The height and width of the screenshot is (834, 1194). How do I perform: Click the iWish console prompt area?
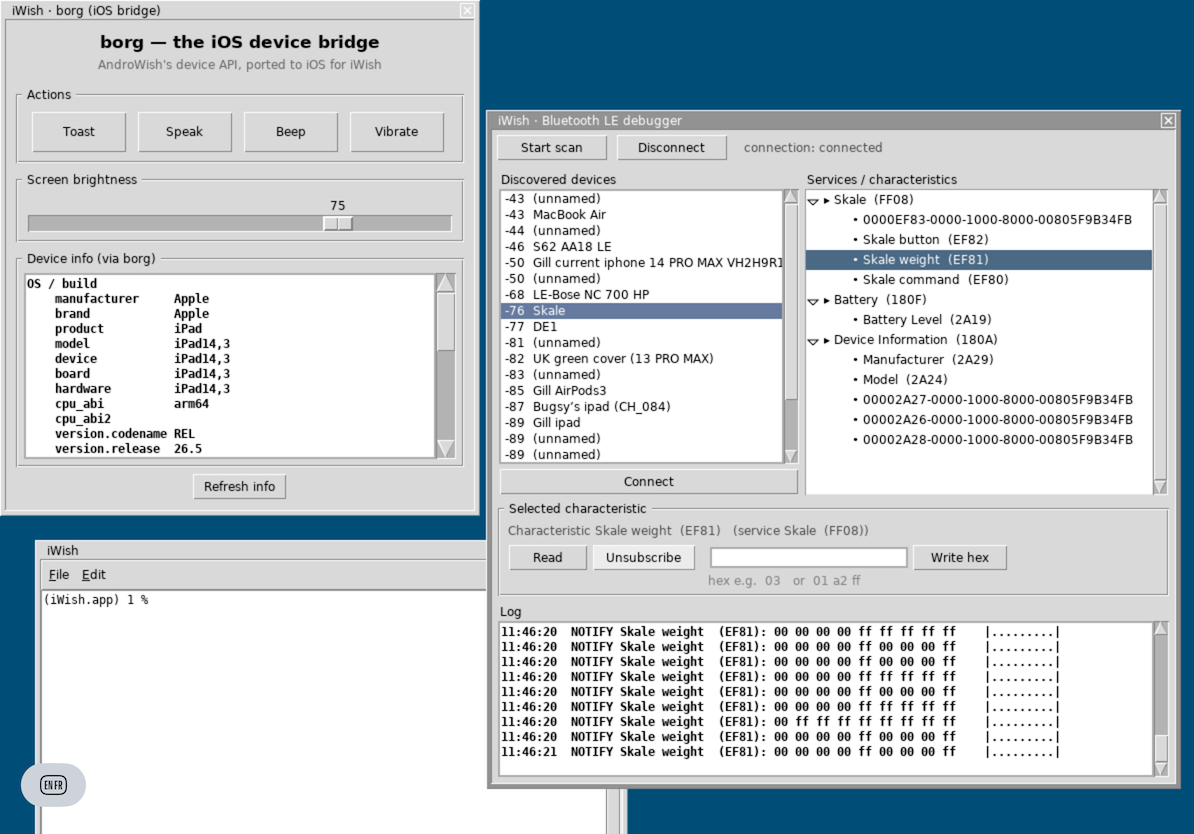(96, 600)
